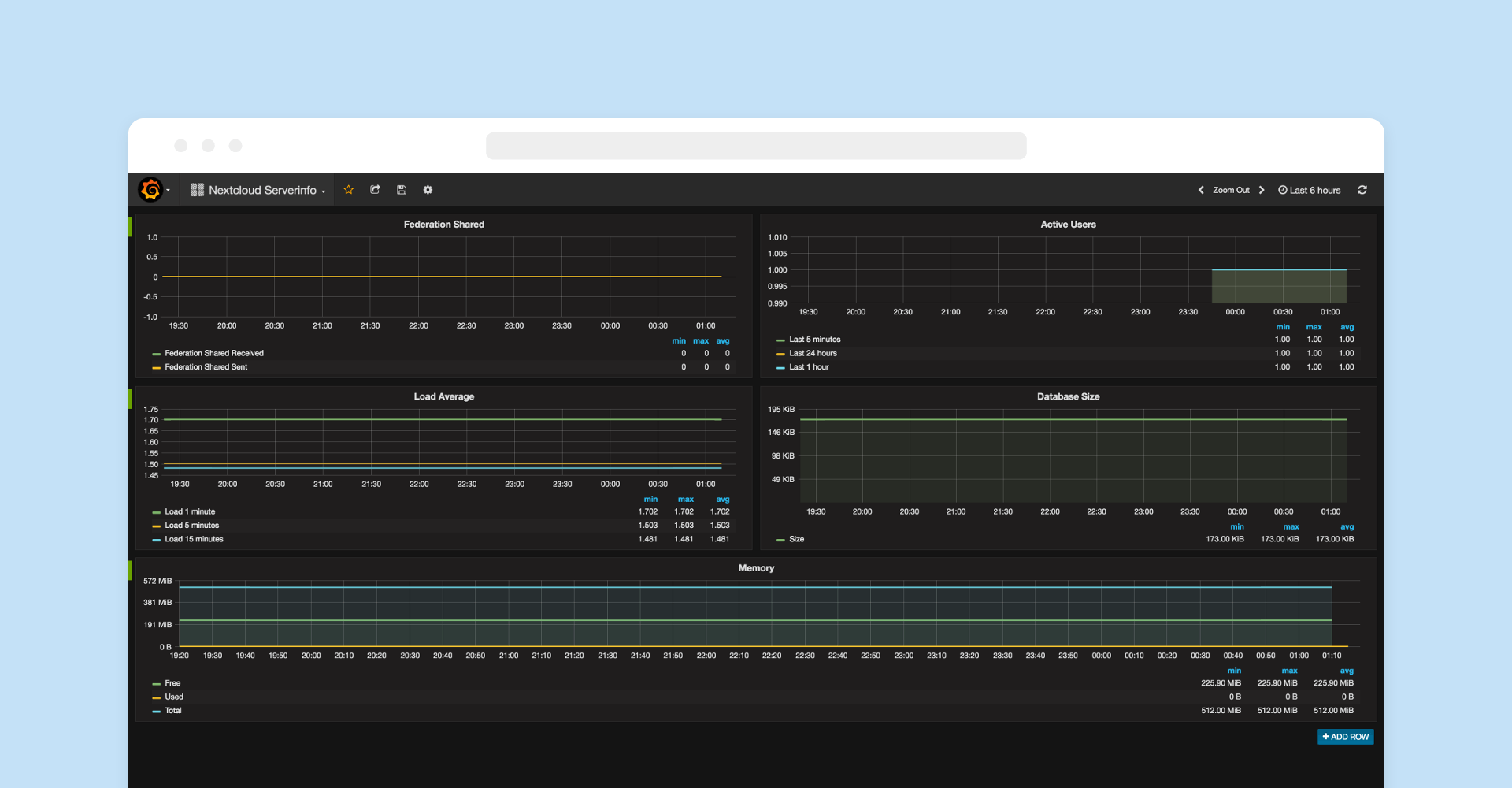Sort Load Average legend by max column
Image resolution: width=1512 pixels, height=788 pixels.
685,499
